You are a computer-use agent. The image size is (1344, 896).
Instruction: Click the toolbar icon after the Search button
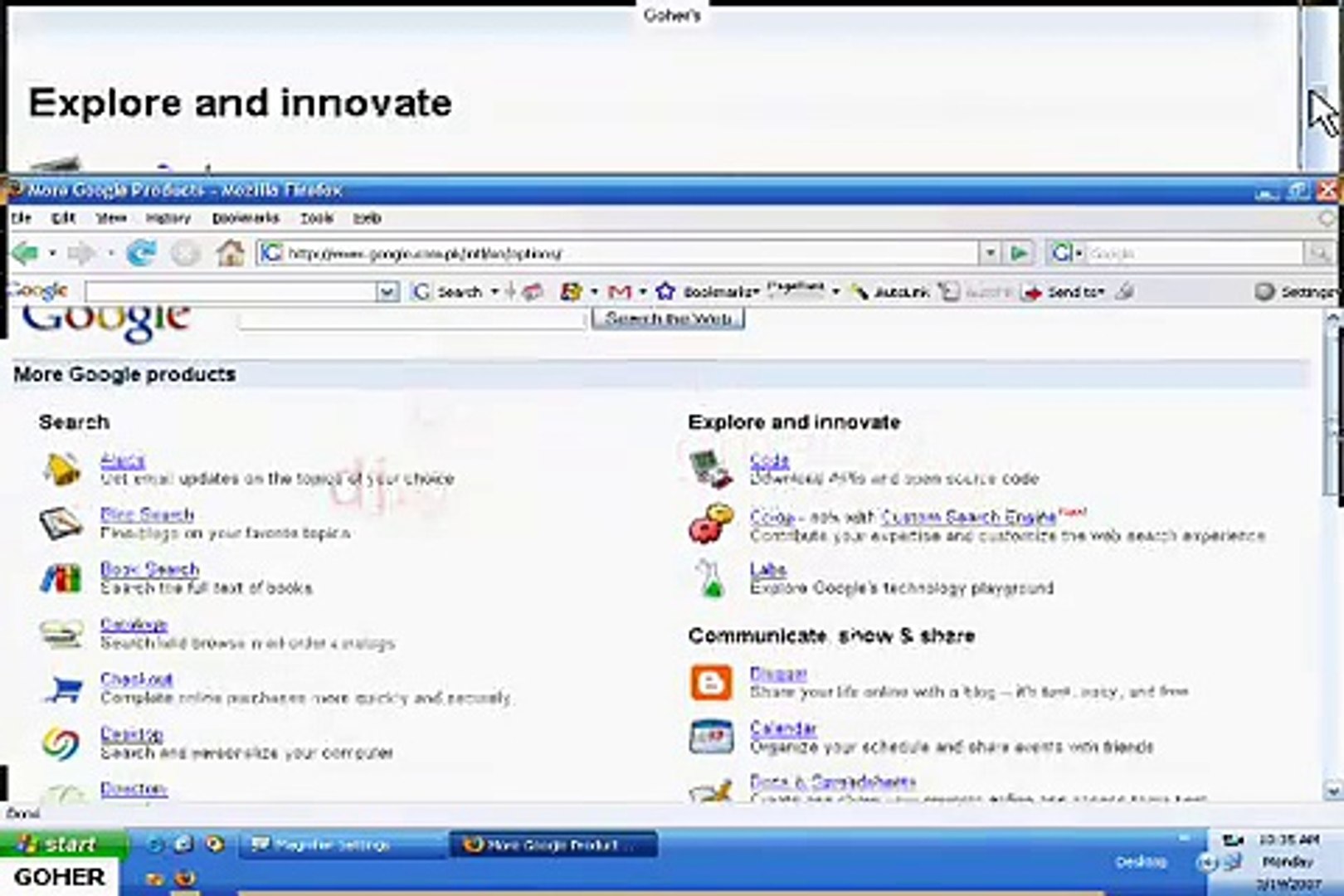click(533, 292)
